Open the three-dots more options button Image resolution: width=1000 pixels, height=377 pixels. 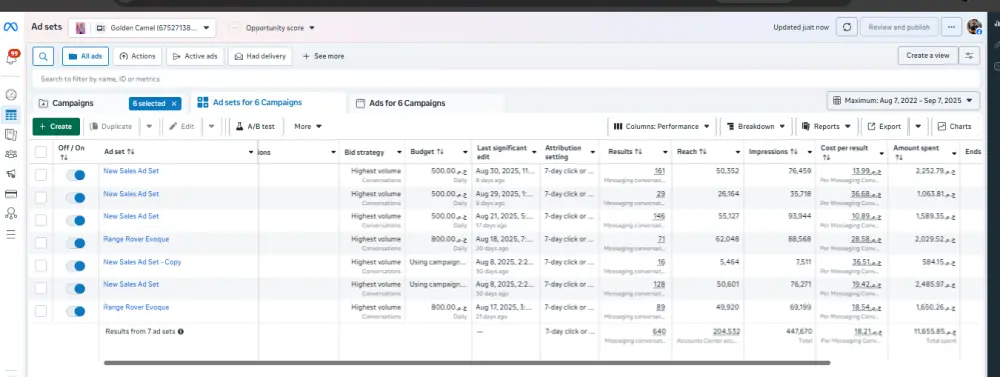pos(951,27)
